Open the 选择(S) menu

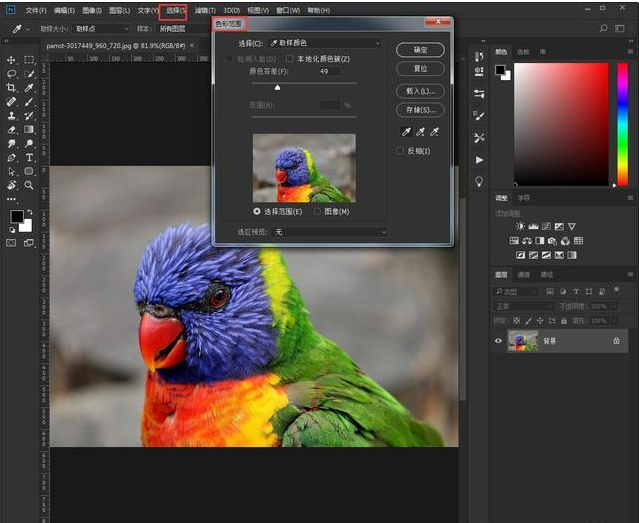pos(175,10)
